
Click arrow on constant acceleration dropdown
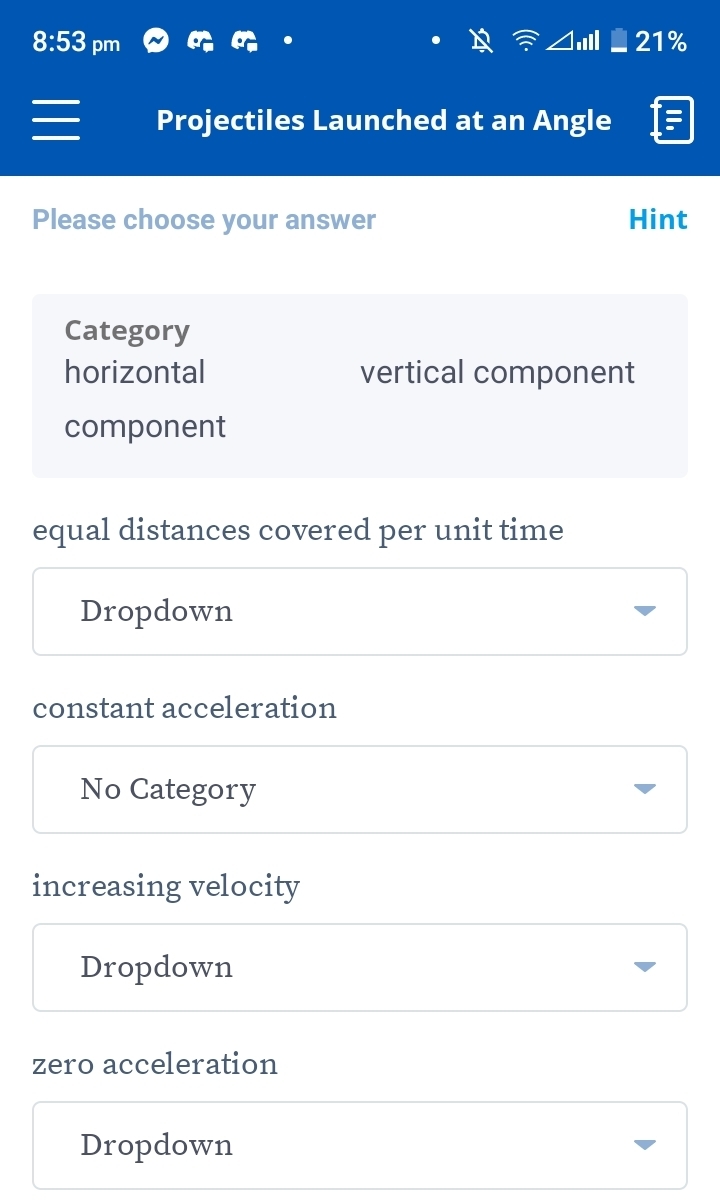point(645,789)
